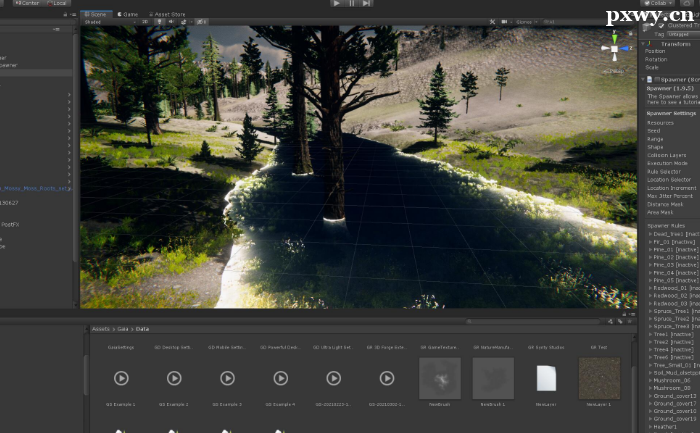Click the Assets breadcrumb in Project panel
This screenshot has height=433, width=700.
tap(100, 329)
